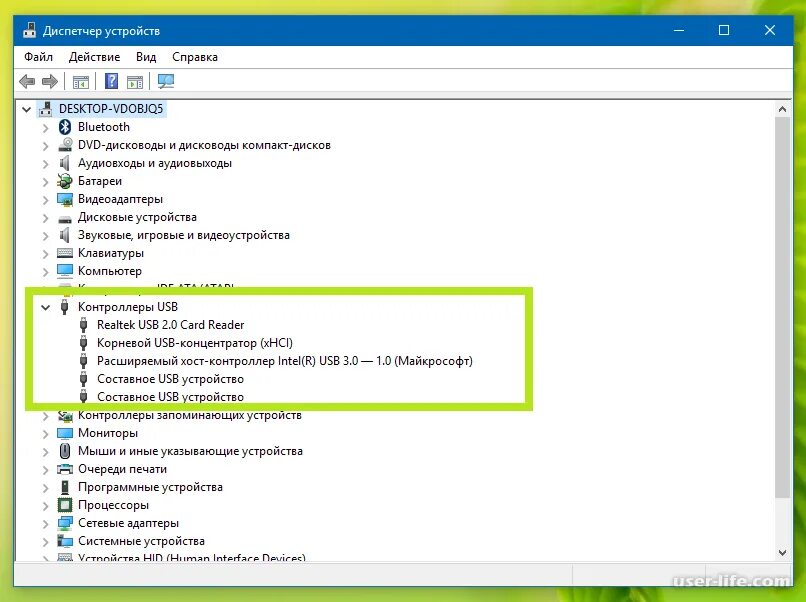
Task: Click the sound, game and video devices icon
Action: 65,235
